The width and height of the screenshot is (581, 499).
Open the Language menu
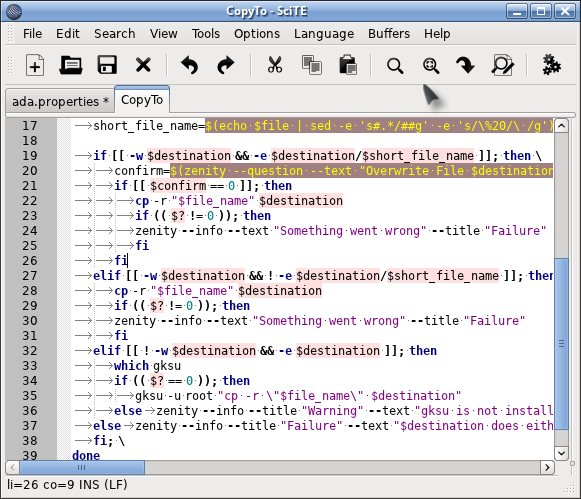point(324,34)
